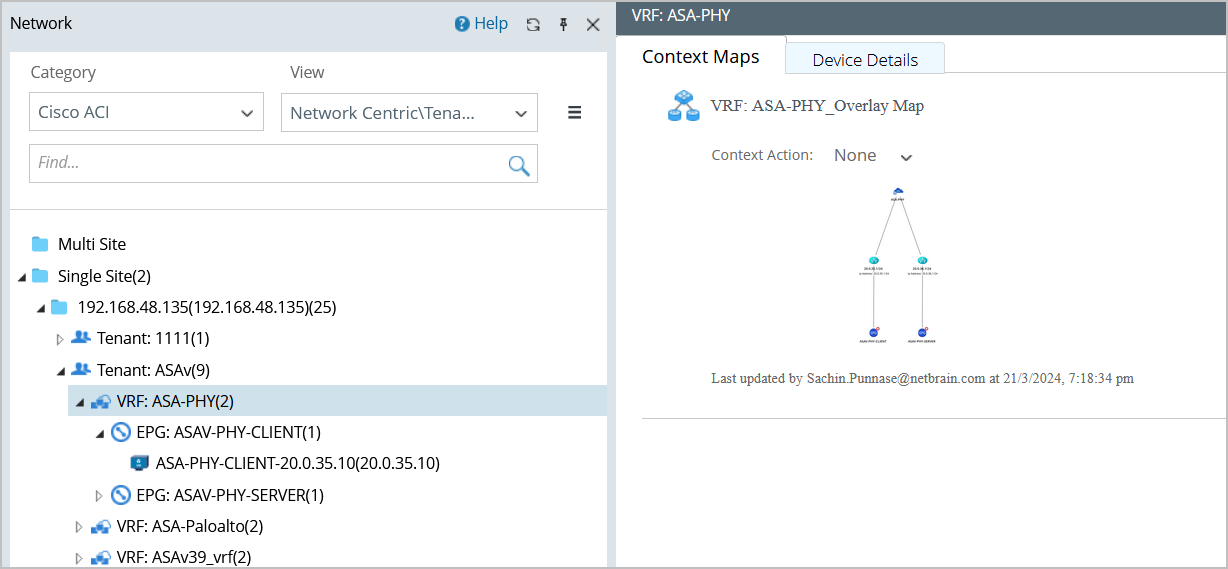Open the View dropdown
This screenshot has width=1228, height=569.
coord(409,113)
